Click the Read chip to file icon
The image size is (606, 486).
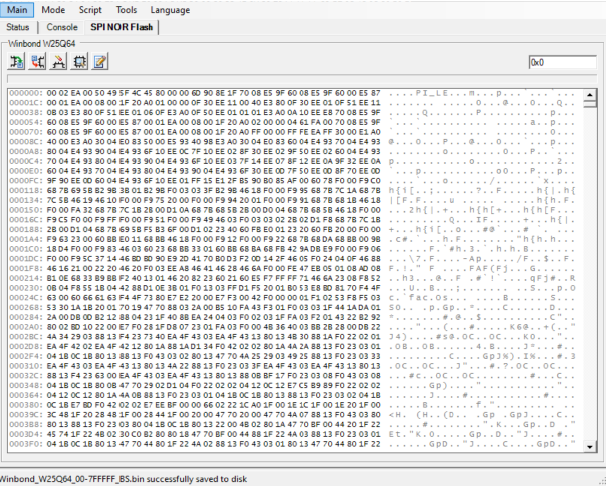pos(17,61)
